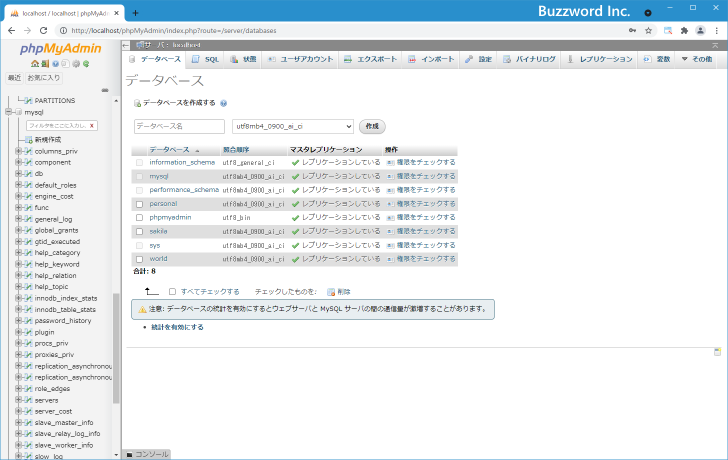Open the ユーザアカウント tab
The height and width of the screenshot is (460, 728).
[301, 59]
